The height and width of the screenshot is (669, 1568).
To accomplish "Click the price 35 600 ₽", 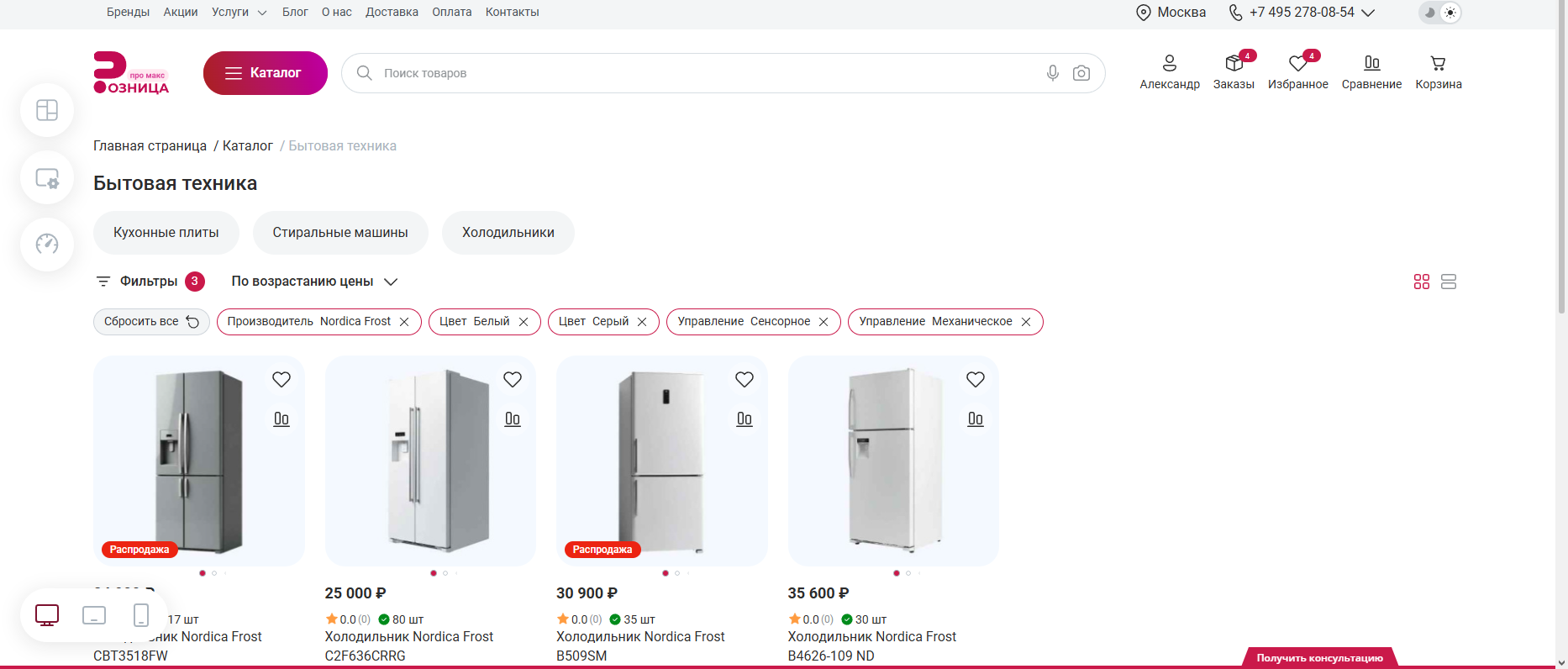I will [x=818, y=593].
